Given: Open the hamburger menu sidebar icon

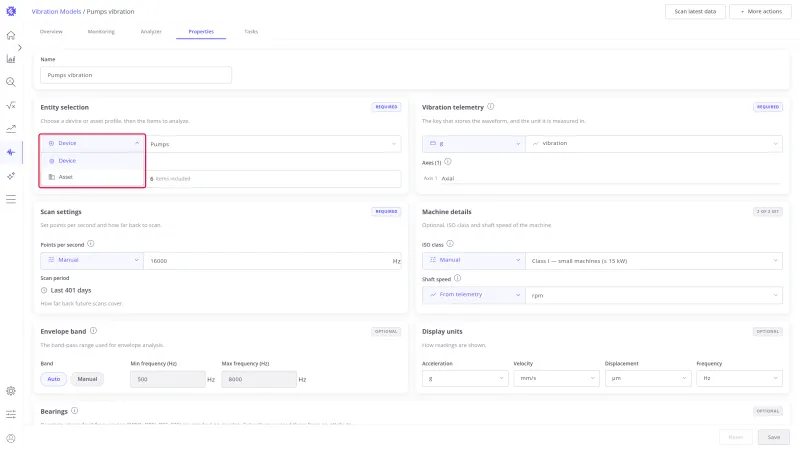Looking at the screenshot, I should point(11,199).
